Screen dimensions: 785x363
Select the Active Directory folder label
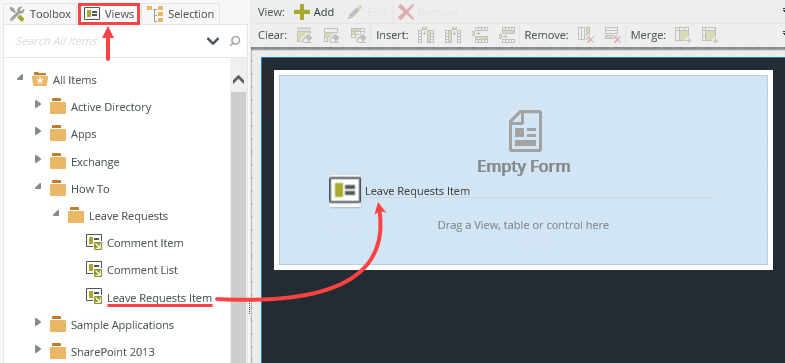[111, 107]
